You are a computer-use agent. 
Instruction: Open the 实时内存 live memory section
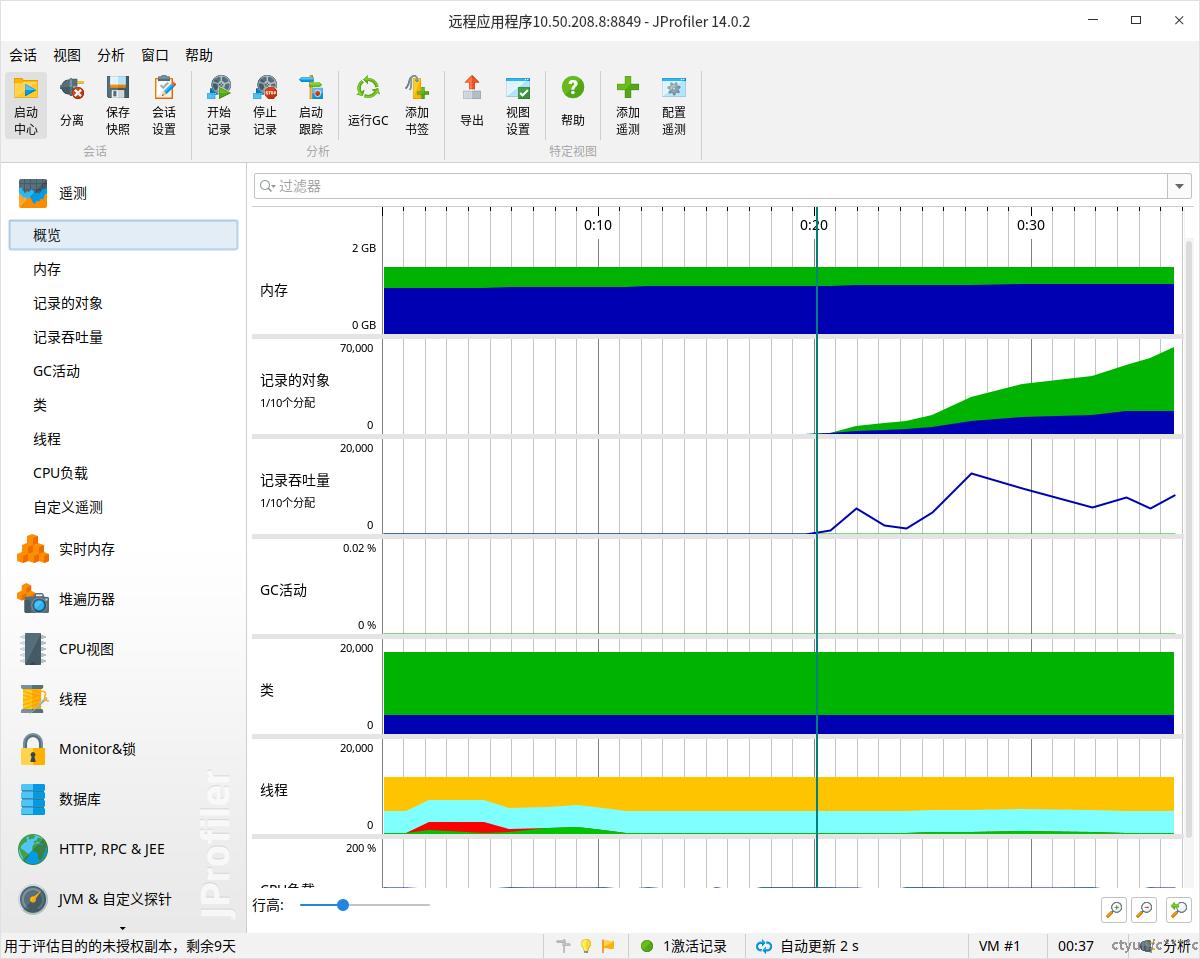(x=123, y=549)
